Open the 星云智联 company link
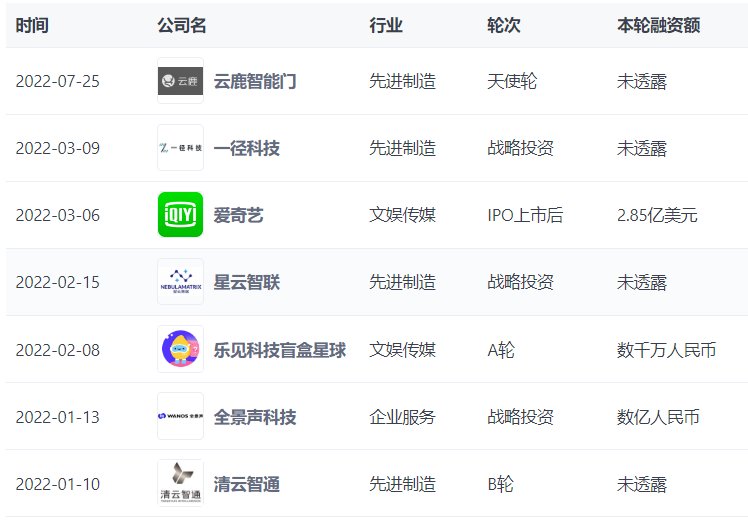Screen dimensions: 748x524 [247, 282]
